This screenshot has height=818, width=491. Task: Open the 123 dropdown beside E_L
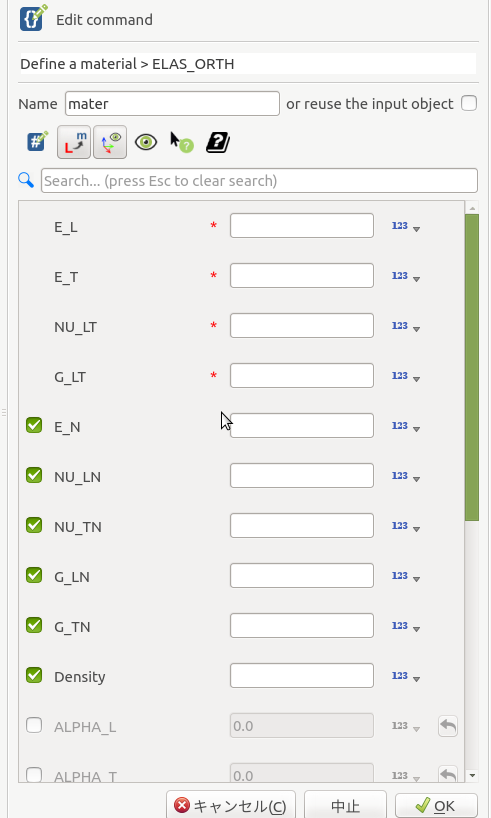coord(406,226)
